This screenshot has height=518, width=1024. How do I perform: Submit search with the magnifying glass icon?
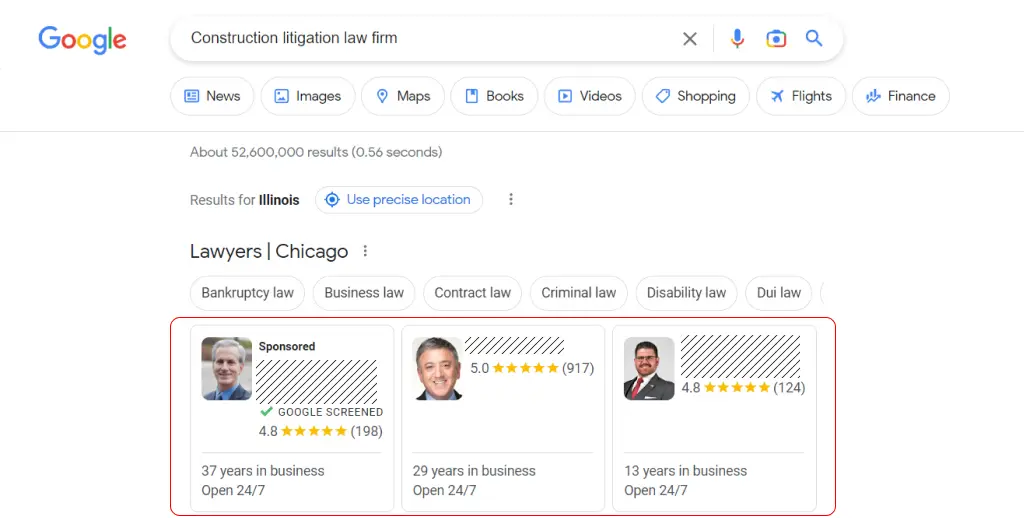pyautogui.click(x=814, y=39)
